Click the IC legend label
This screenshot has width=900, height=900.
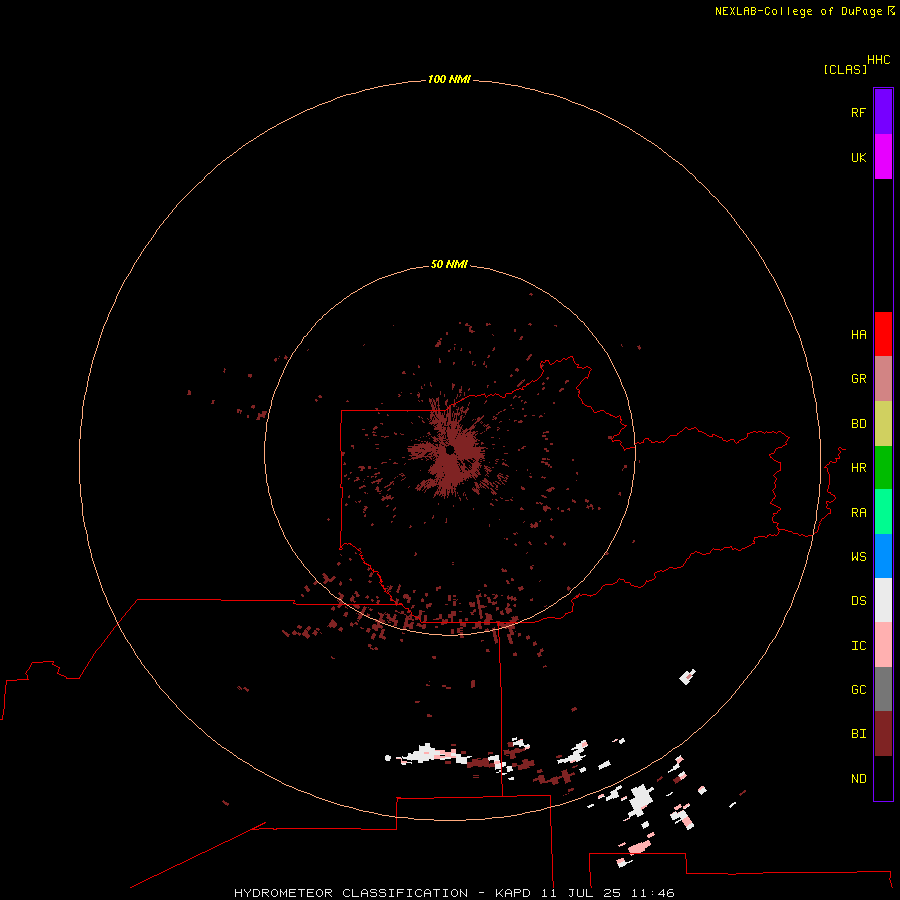(x=858, y=646)
